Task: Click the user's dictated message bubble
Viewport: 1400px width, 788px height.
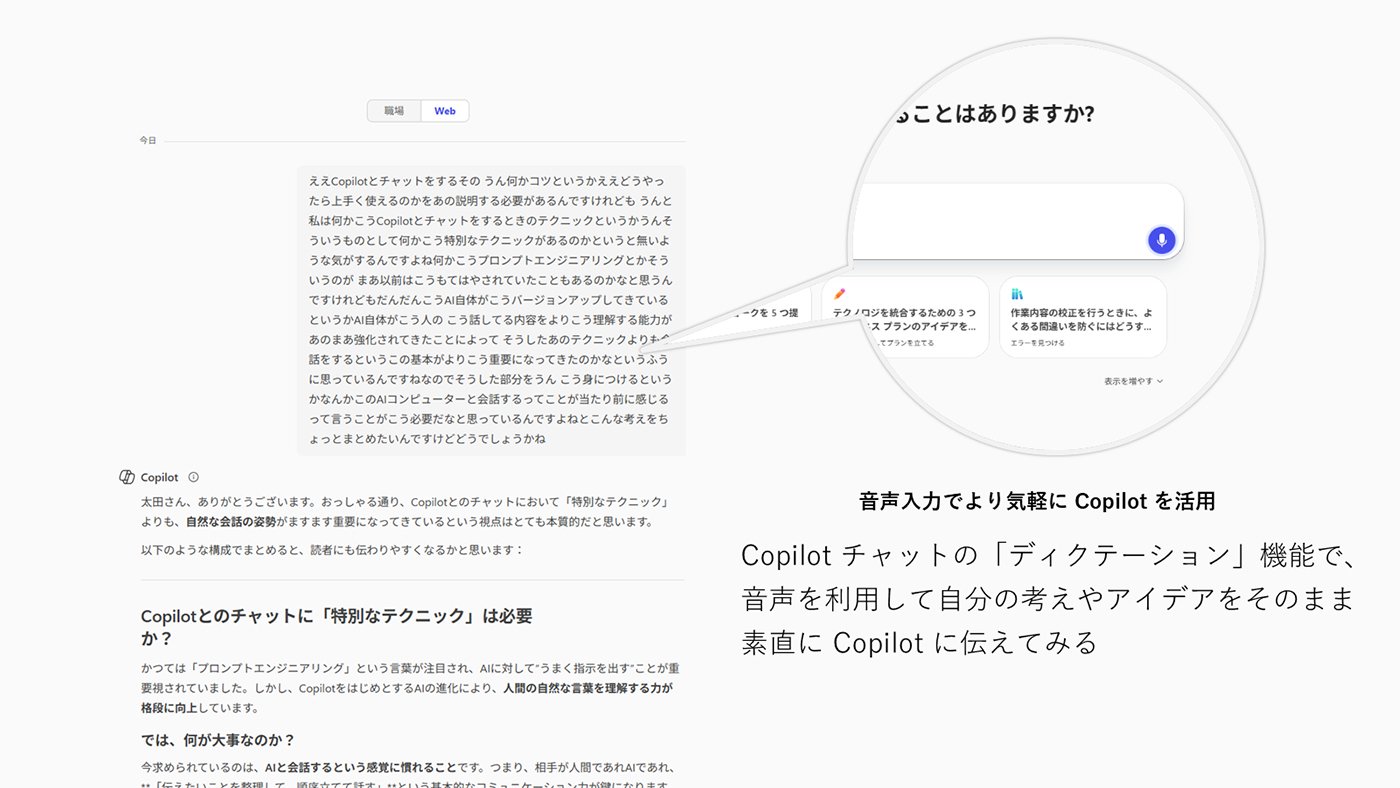Action: coord(491,310)
